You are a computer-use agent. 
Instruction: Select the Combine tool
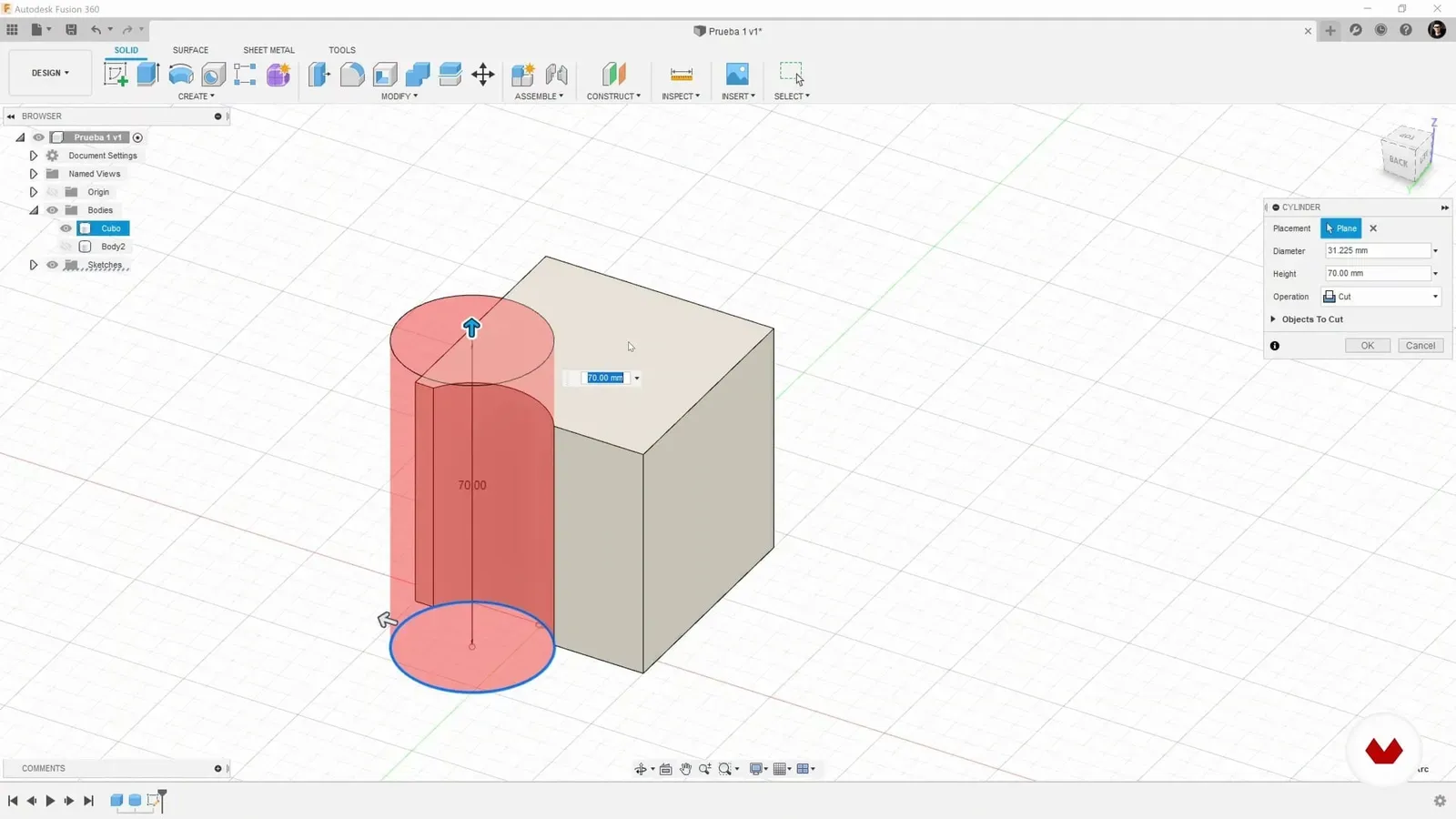coord(418,74)
